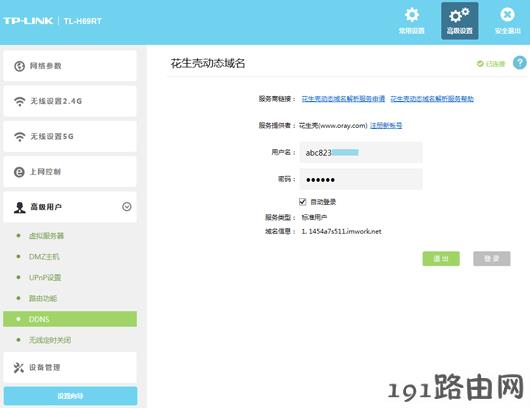Select 路由功能 submenu item
The width and height of the screenshot is (530, 408).
43,298
